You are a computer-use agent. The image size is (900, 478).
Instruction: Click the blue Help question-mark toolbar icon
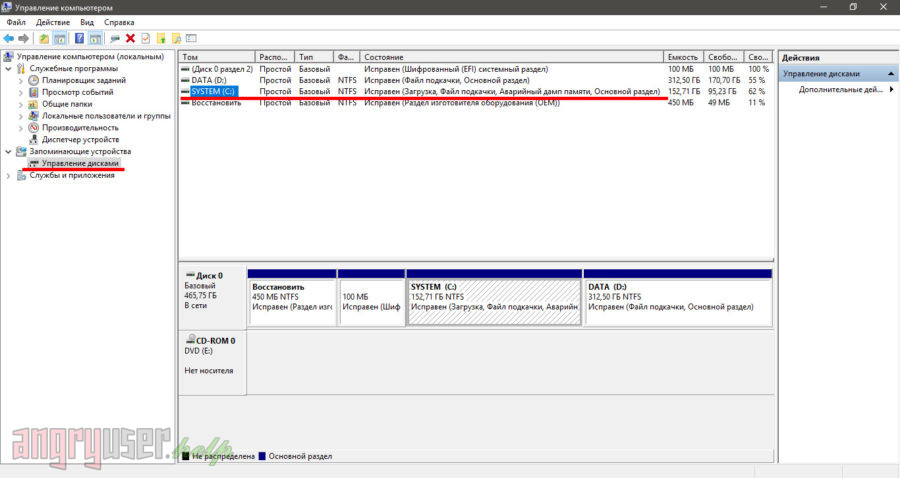click(x=78, y=38)
